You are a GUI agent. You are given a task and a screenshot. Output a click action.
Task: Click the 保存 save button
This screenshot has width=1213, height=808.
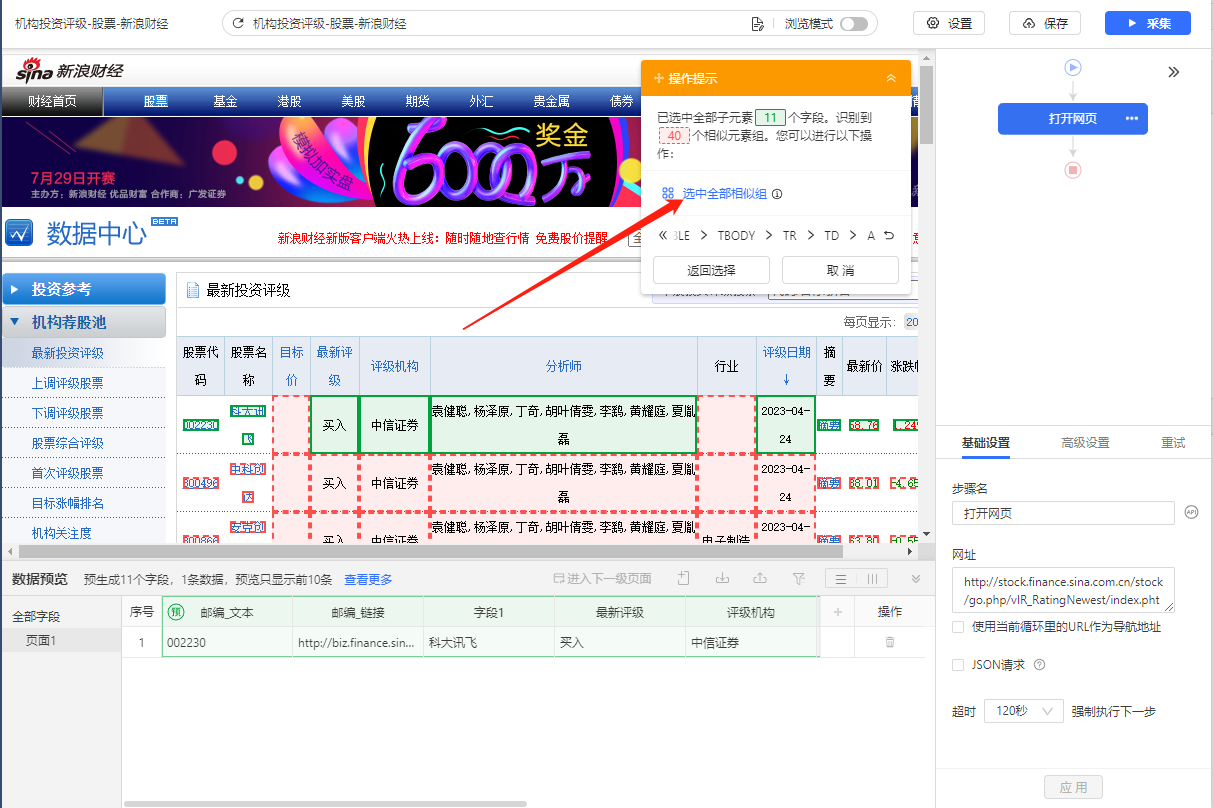pos(1045,23)
